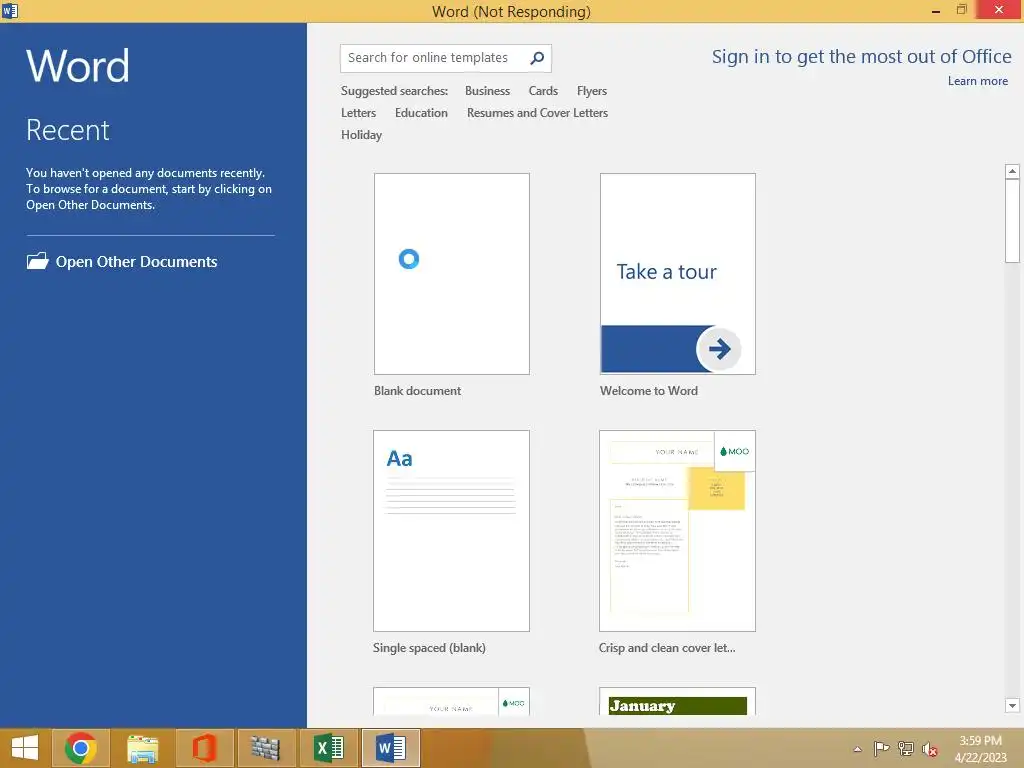This screenshot has height=768, width=1024.
Task: Switch to Excel in the taskbar
Action: coord(328,748)
